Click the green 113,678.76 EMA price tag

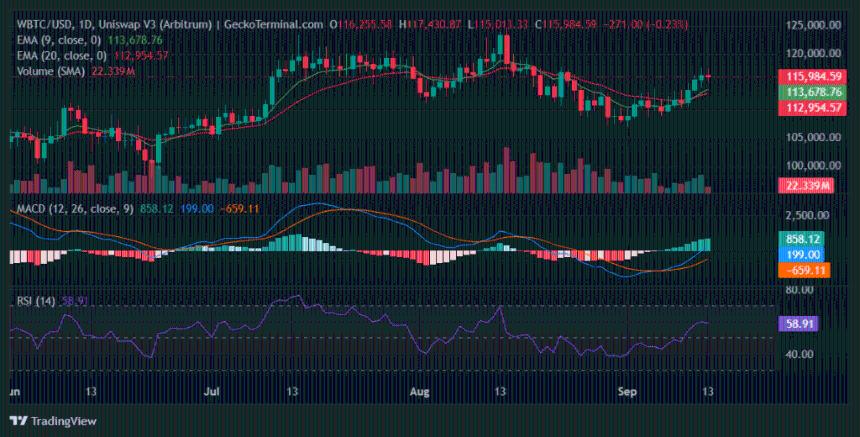click(x=812, y=92)
